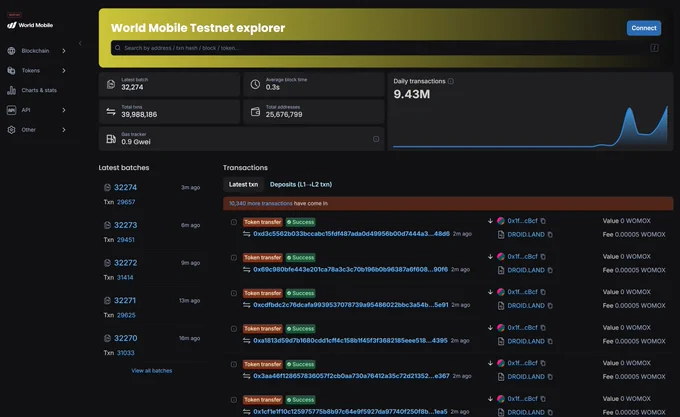
Task: Click 10,340 more transactions link
Action: 261,203
